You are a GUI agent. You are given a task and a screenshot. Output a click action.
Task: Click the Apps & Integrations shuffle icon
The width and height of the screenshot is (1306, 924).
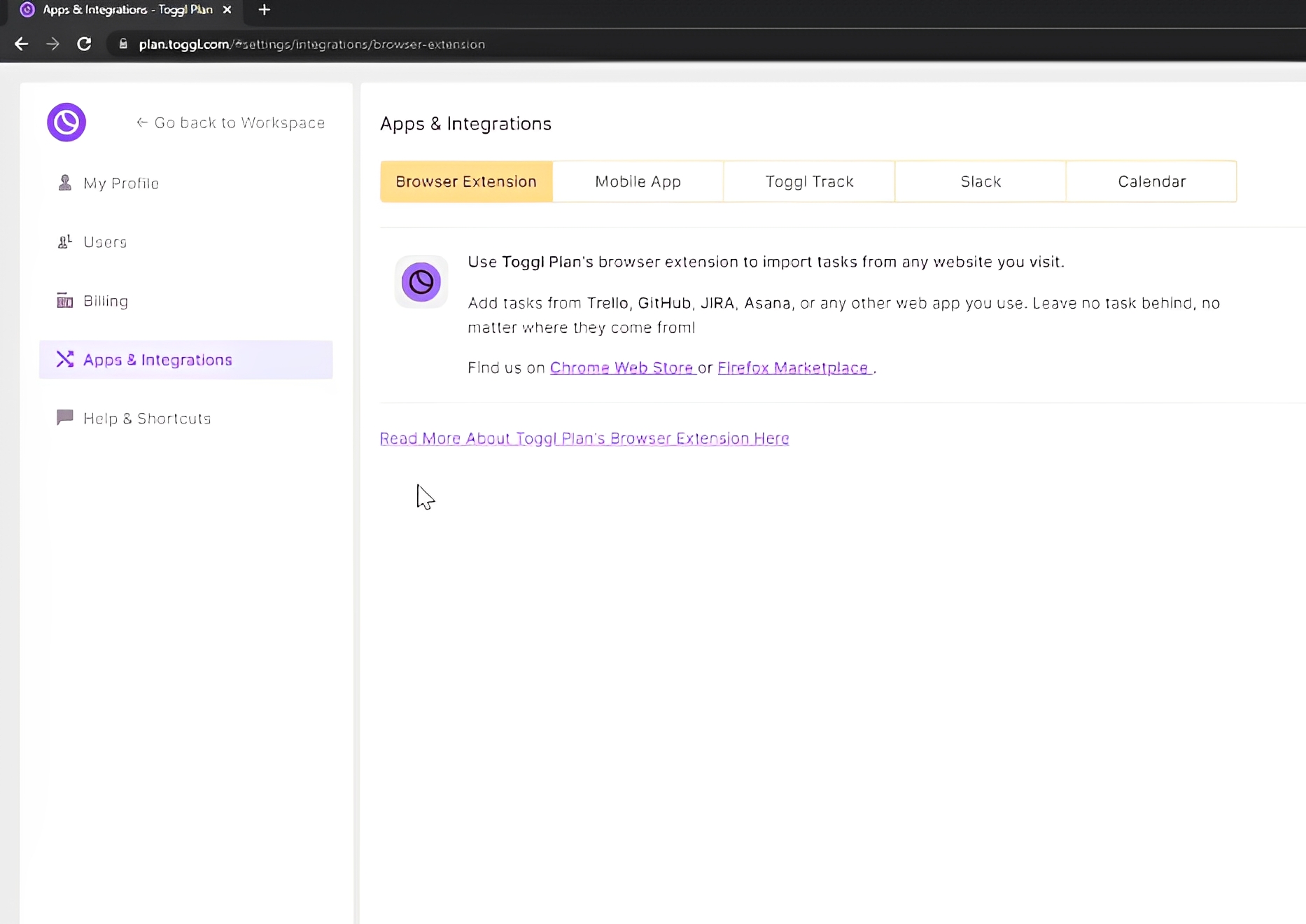pos(64,359)
